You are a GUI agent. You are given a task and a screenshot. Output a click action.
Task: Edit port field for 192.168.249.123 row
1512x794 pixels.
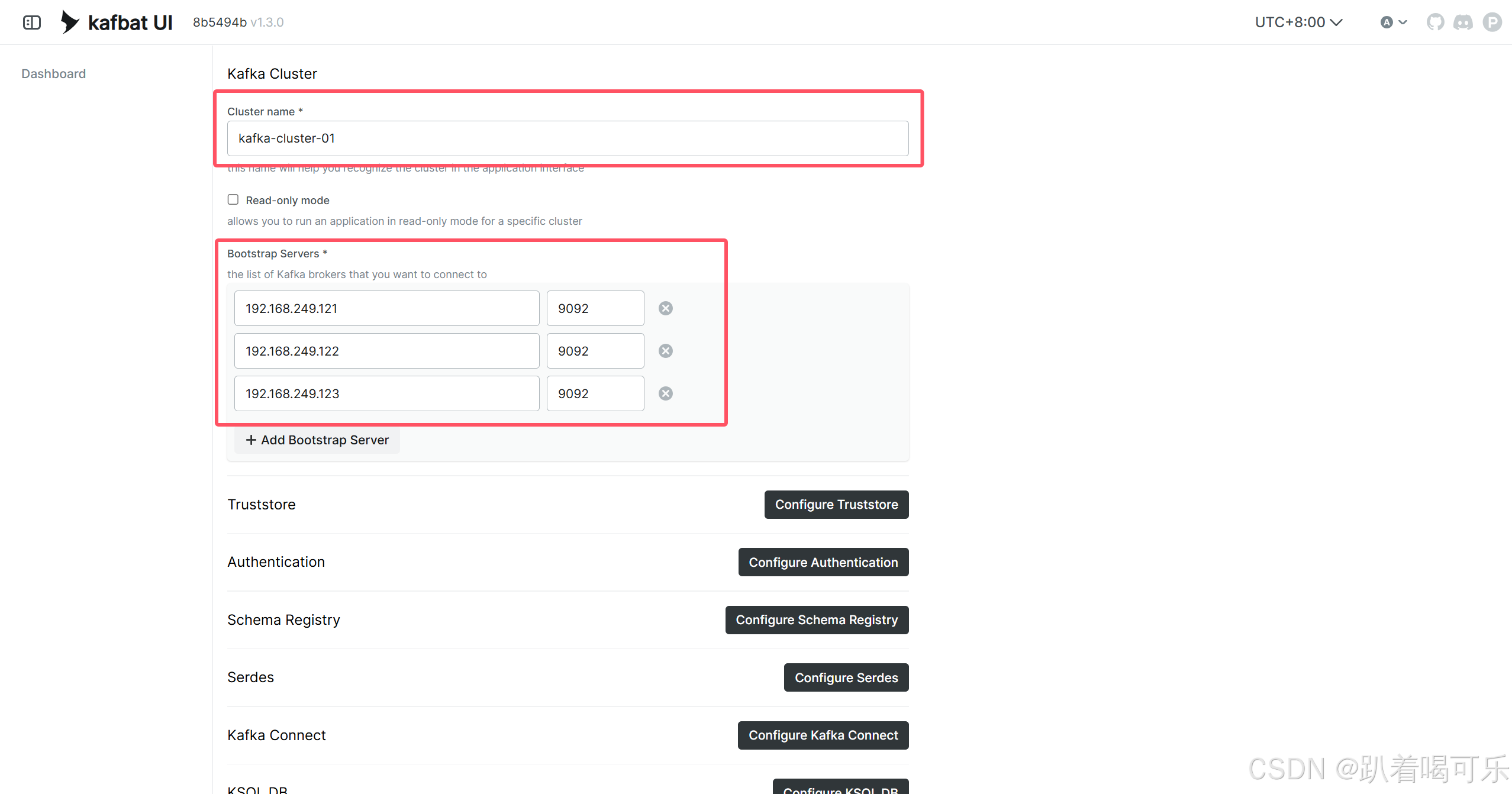[x=595, y=393]
